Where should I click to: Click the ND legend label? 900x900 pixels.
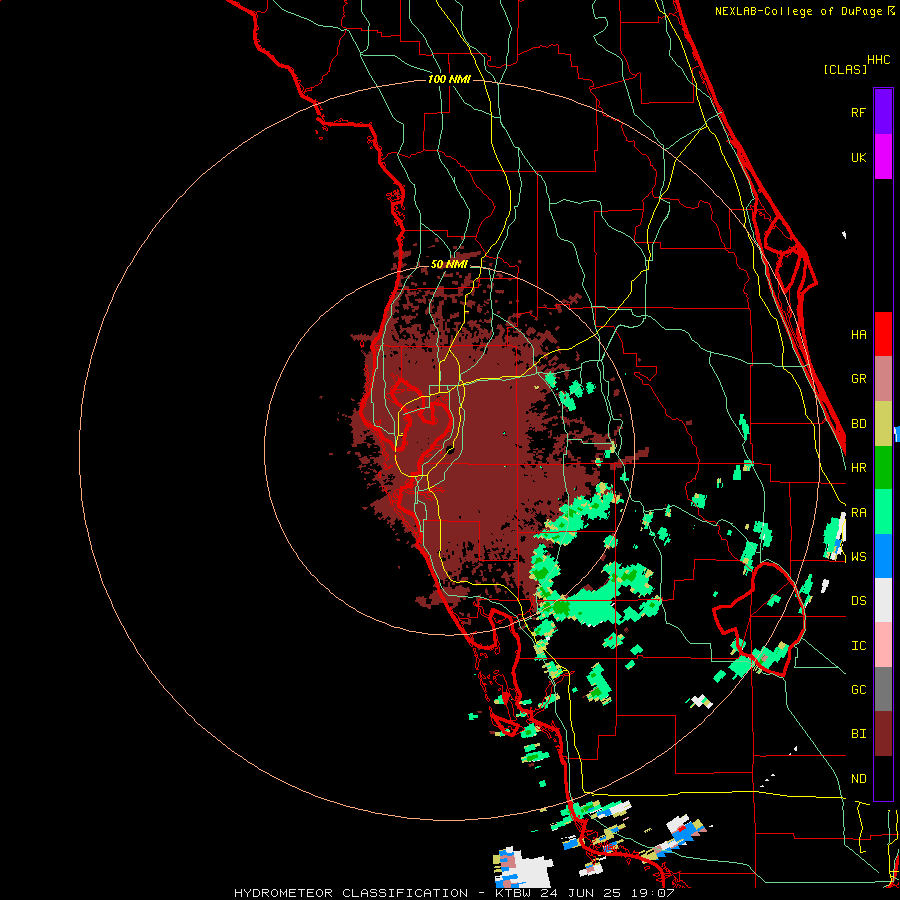[858, 779]
